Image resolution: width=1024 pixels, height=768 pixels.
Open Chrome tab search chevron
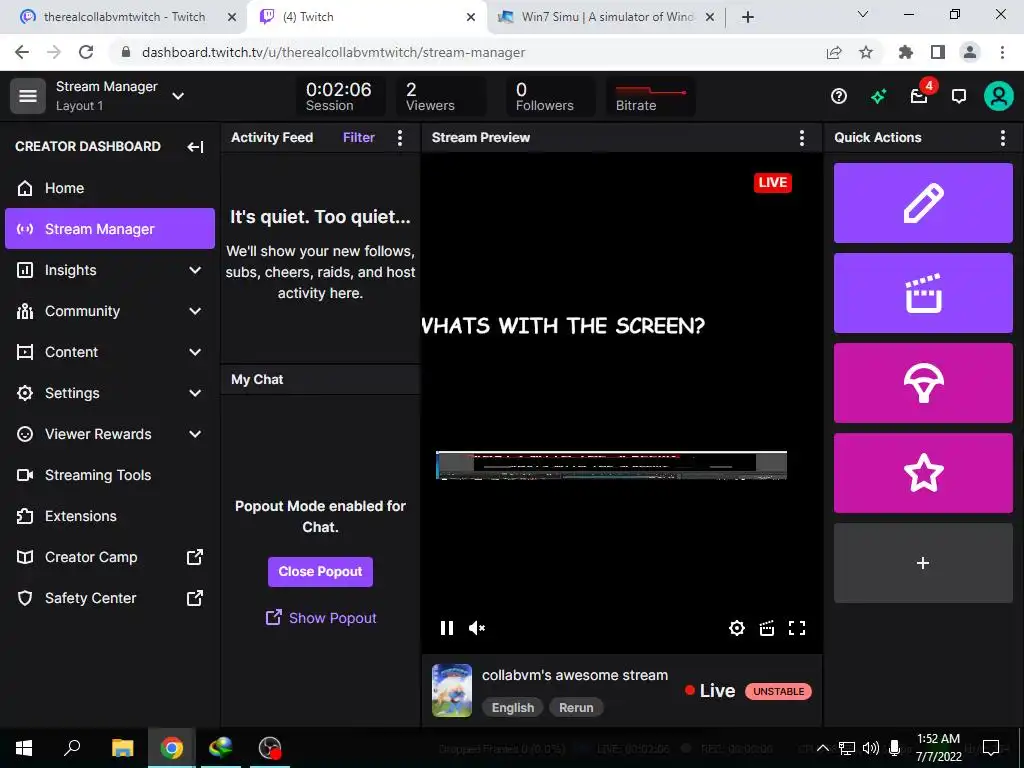[863, 14]
